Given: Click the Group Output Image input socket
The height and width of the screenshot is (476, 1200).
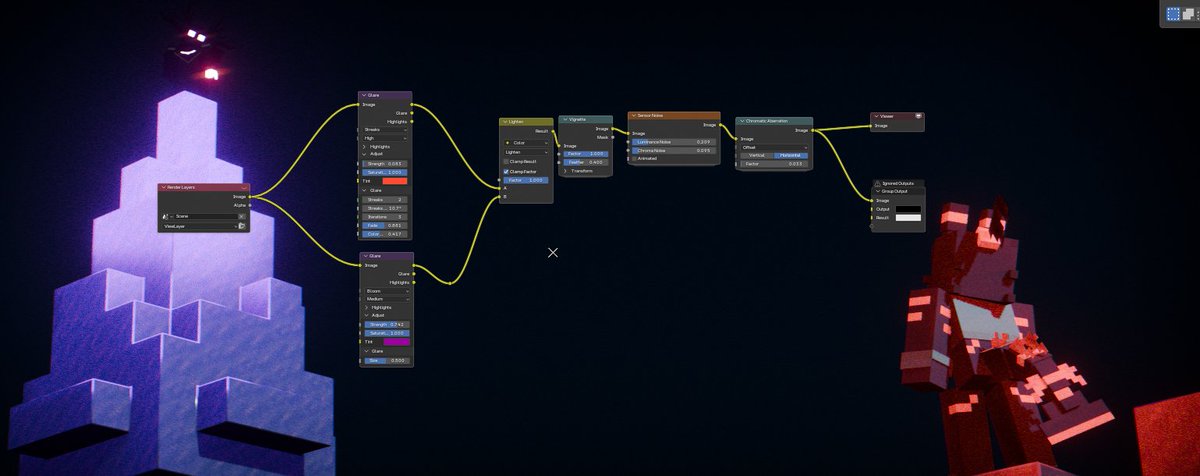Looking at the screenshot, I should pos(871,200).
